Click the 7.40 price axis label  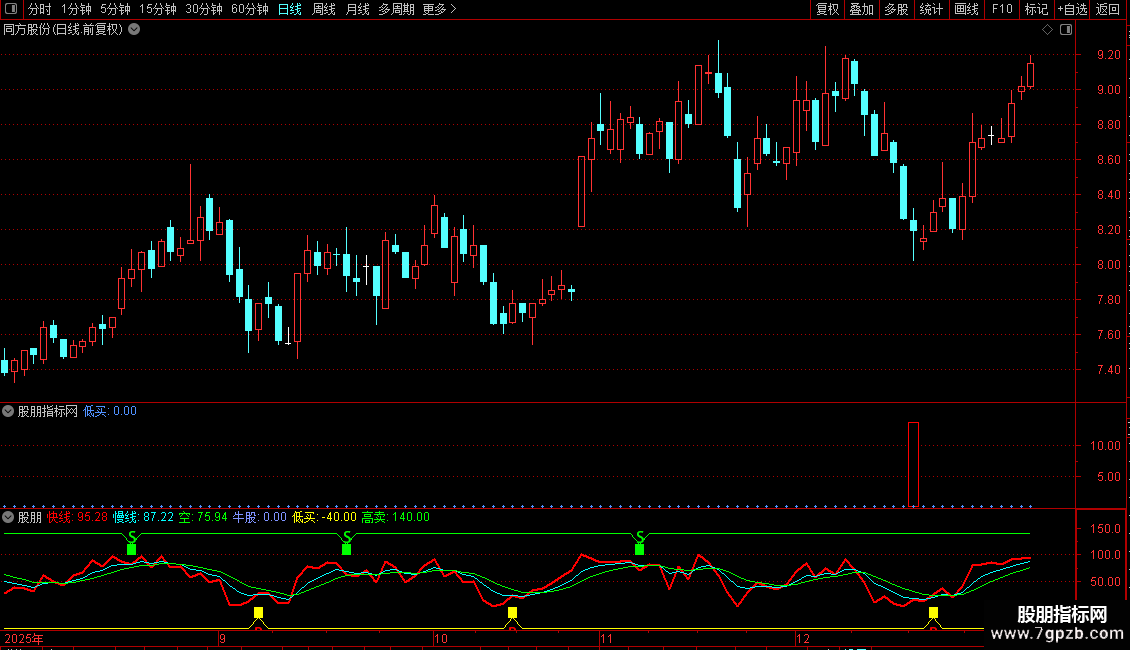pyautogui.click(x=1108, y=370)
